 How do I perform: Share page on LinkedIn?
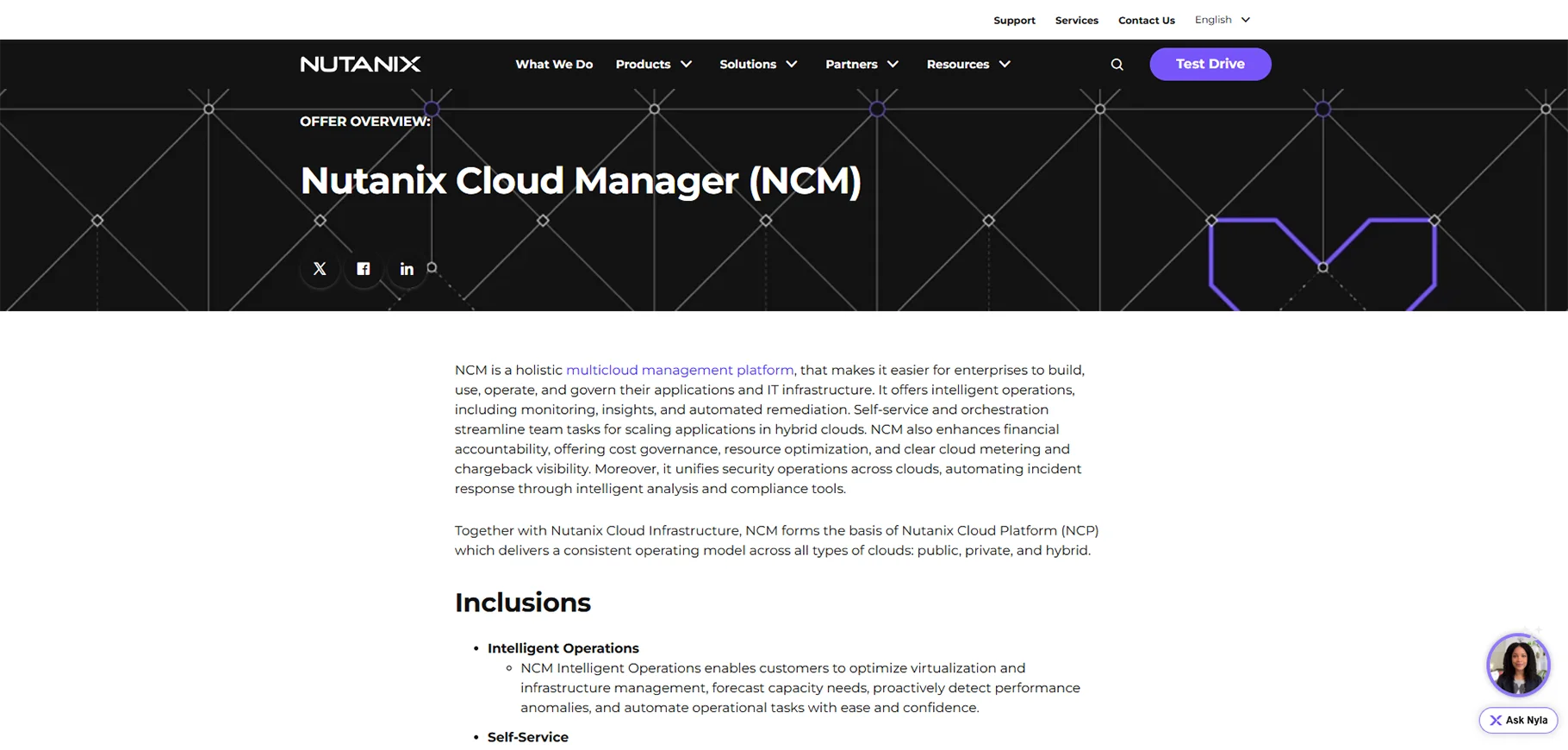[x=407, y=269]
